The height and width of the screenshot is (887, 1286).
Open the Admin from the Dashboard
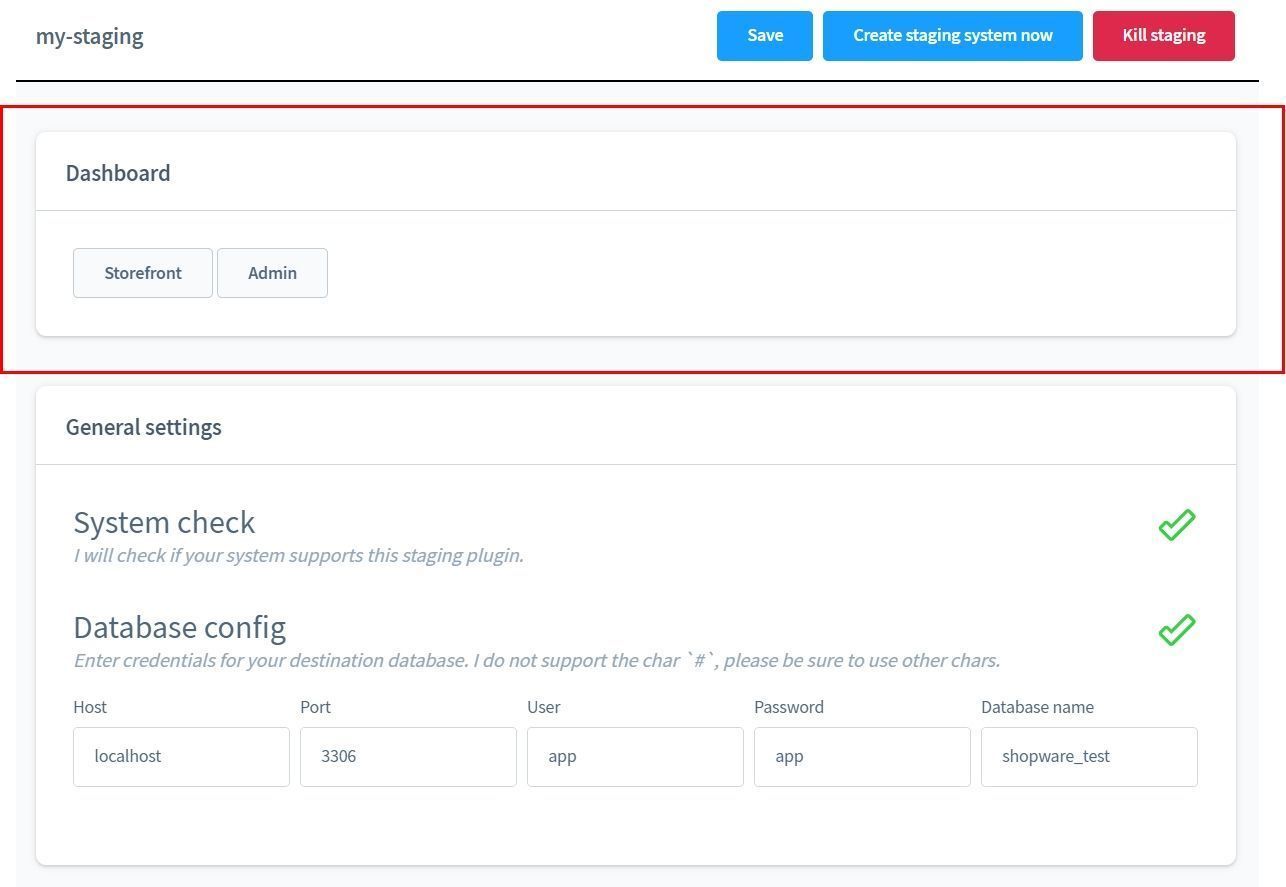(272, 273)
